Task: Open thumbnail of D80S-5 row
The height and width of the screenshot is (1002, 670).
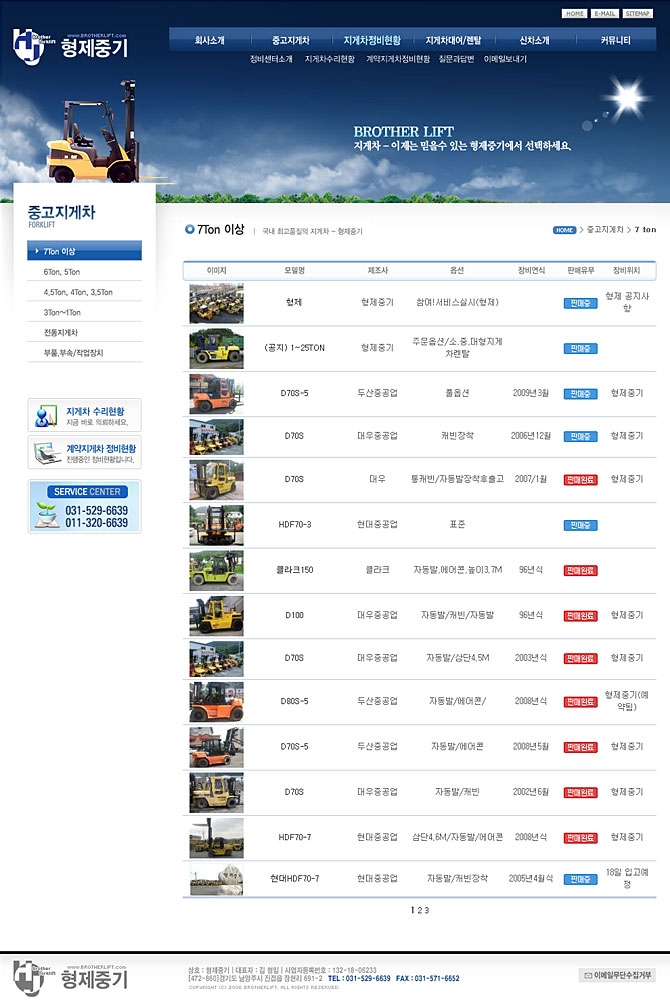Action: coord(217,702)
